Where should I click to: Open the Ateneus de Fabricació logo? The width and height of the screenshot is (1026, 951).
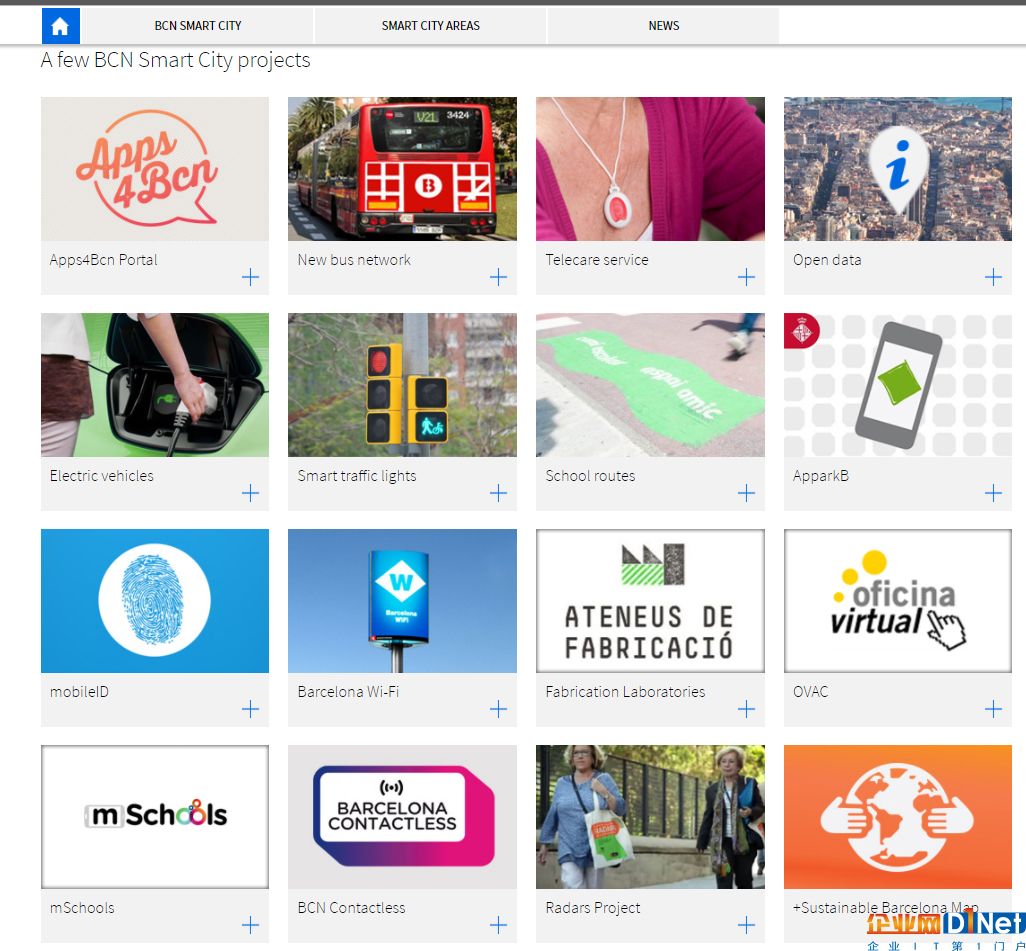(650, 601)
